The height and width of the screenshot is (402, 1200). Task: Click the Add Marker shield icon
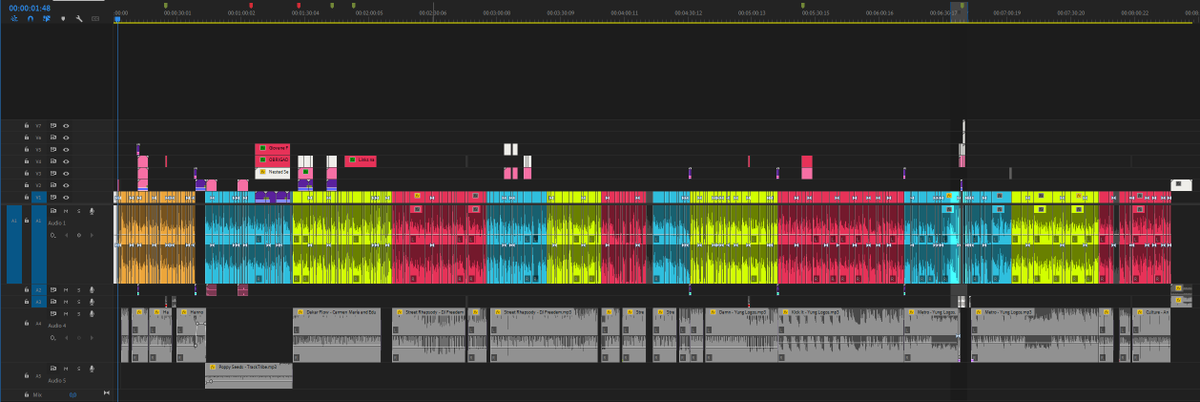click(x=63, y=18)
